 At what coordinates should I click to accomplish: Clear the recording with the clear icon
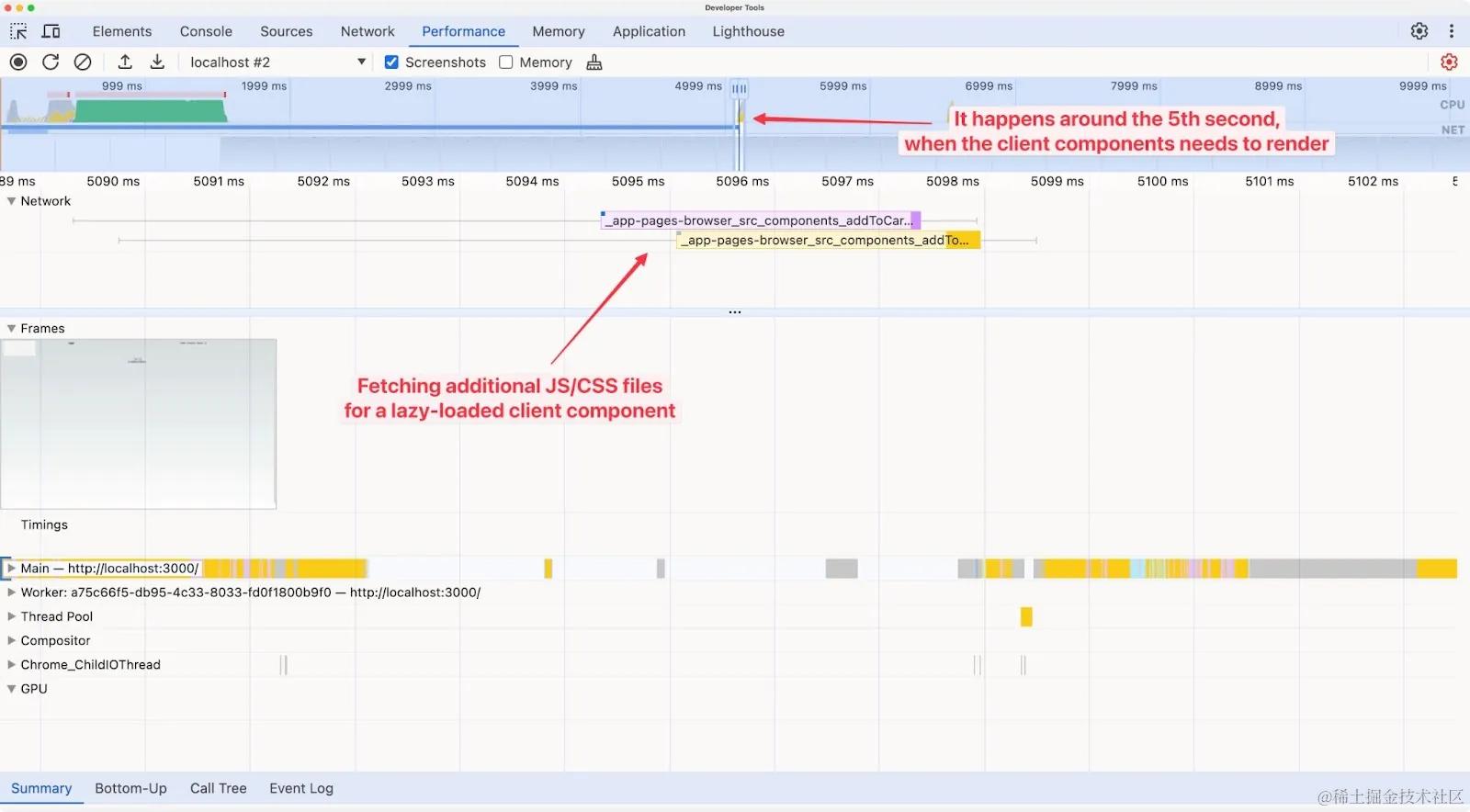tap(83, 62)
